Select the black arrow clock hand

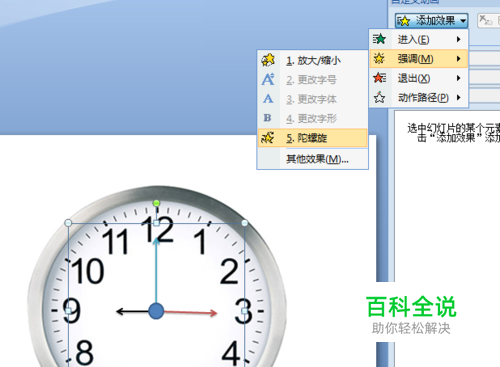[132, 312]
